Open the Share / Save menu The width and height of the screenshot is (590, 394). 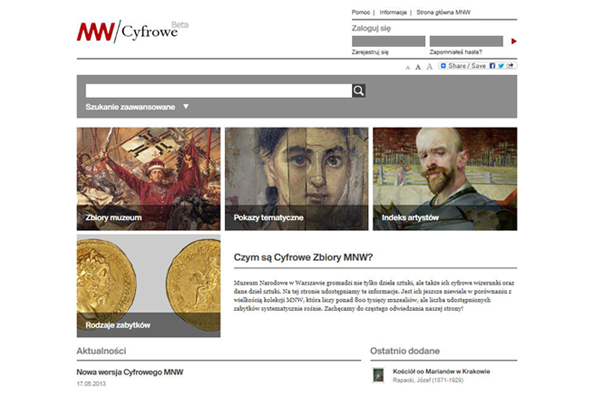[x=464, y=66]
